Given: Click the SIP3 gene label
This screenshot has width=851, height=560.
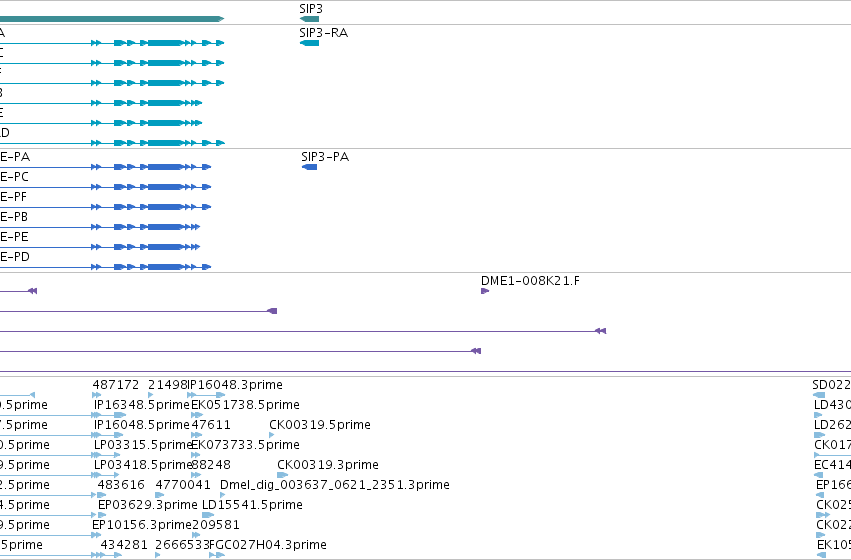Looking at the screenshot, I should point(311,9).
